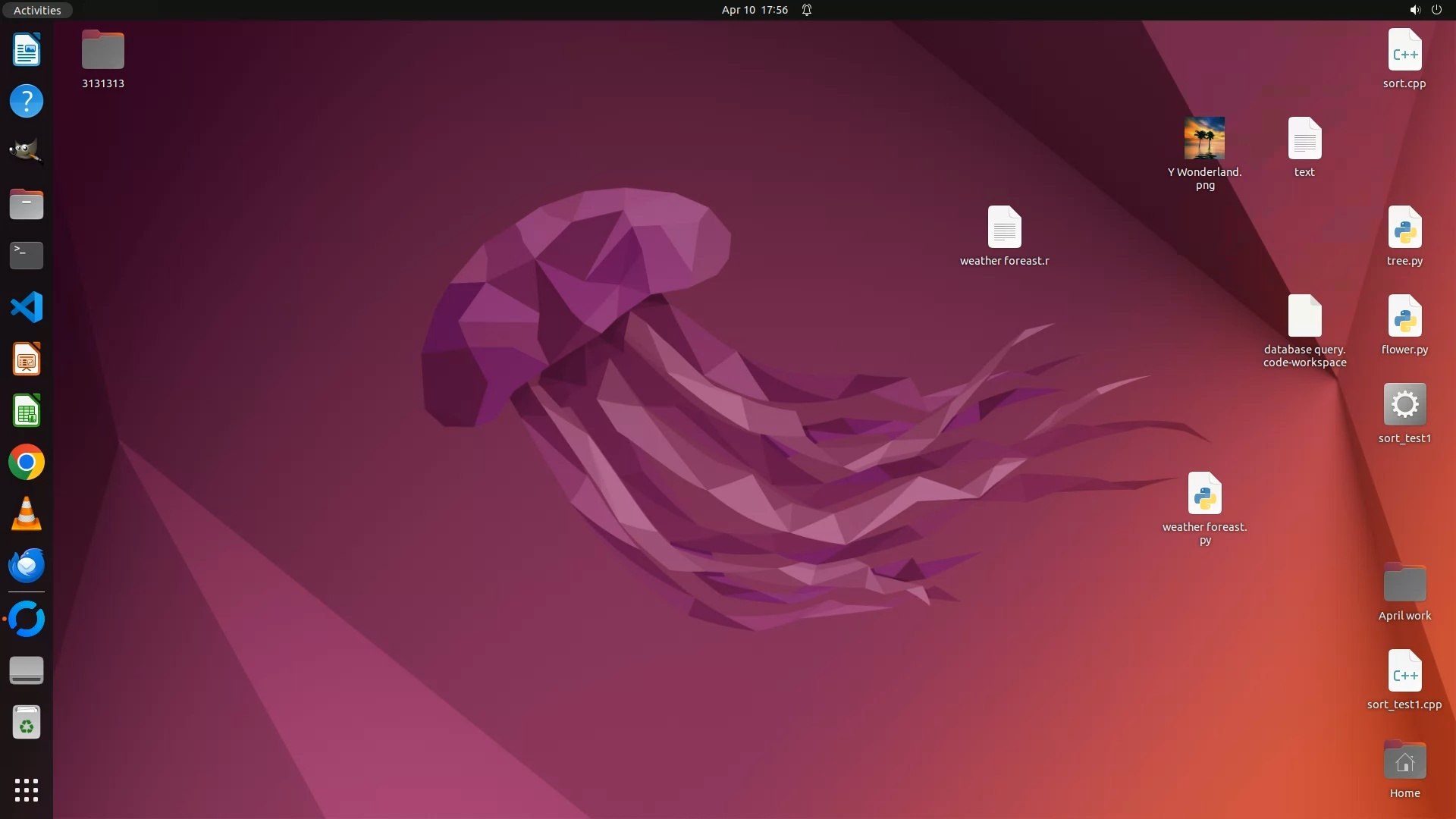Open LibreOffice Impress in the dock
Image resolution: width=1456 pixels, height=819 pixels.
tap(27, 359)
